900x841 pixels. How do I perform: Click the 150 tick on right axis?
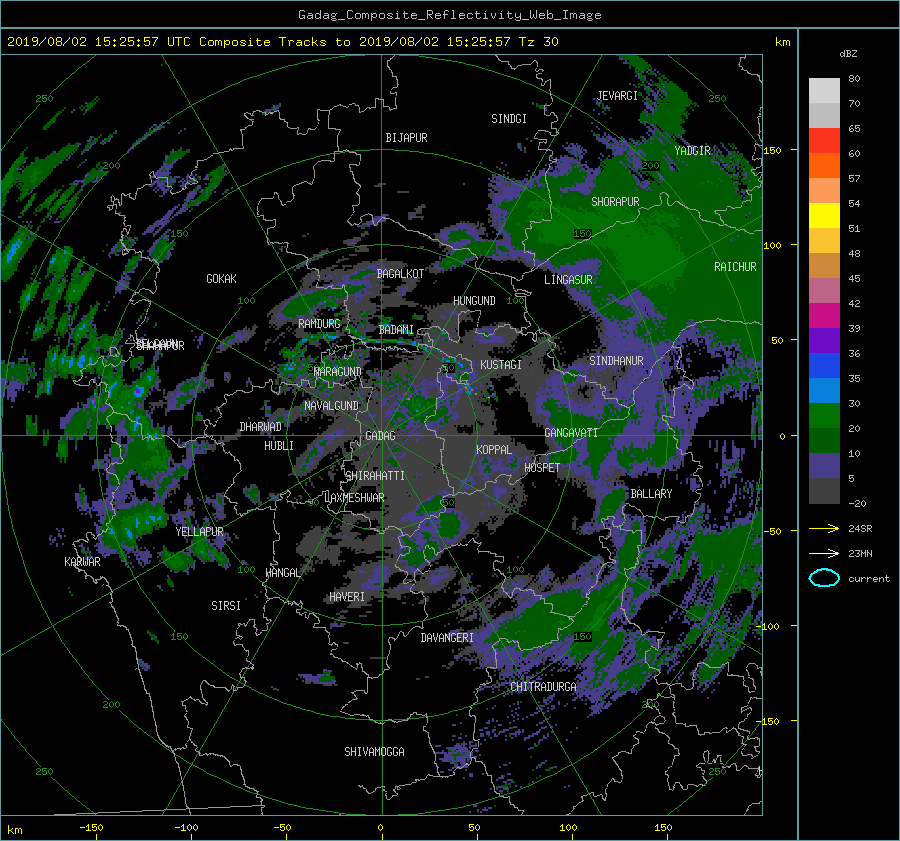click(773, 150)
